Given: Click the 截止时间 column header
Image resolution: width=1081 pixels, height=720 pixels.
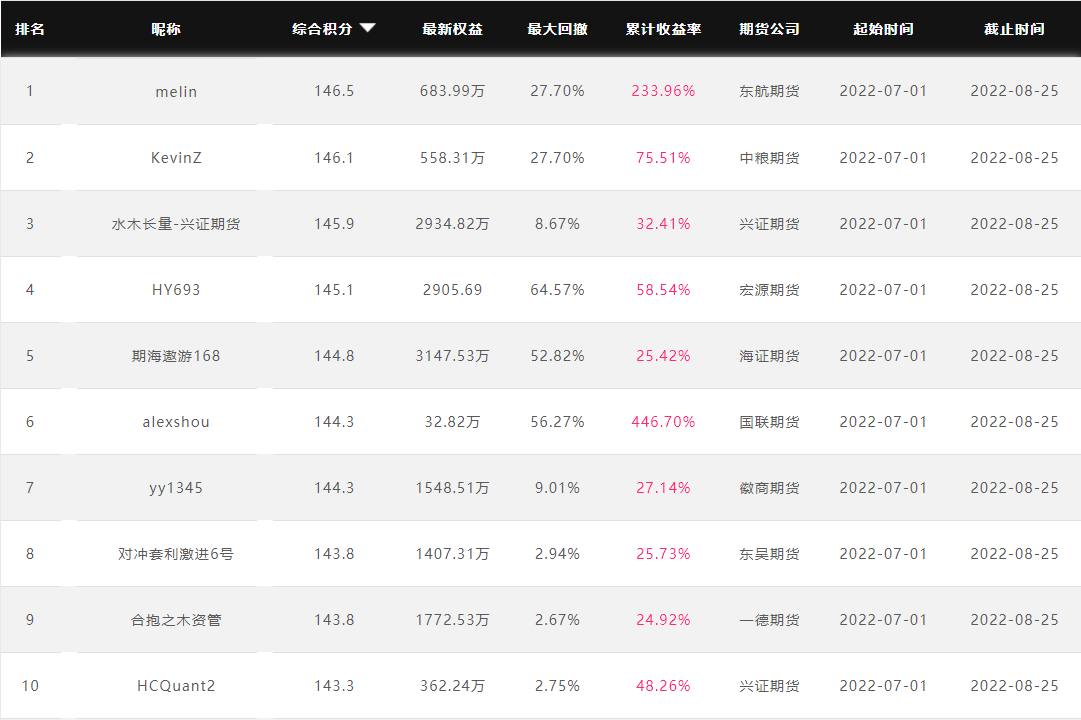Looking at the screenshot, I should [1014, 29].
